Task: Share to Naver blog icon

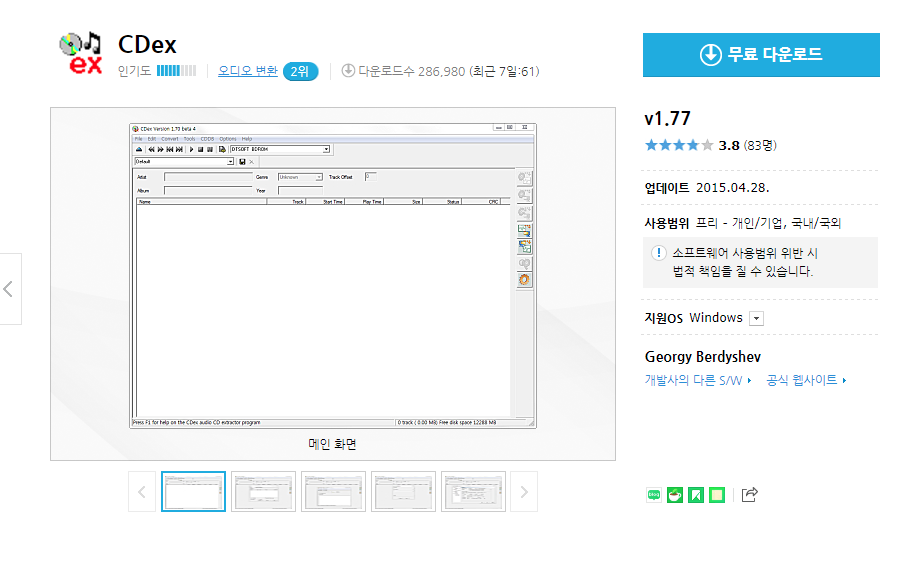Action: point(654,495)
